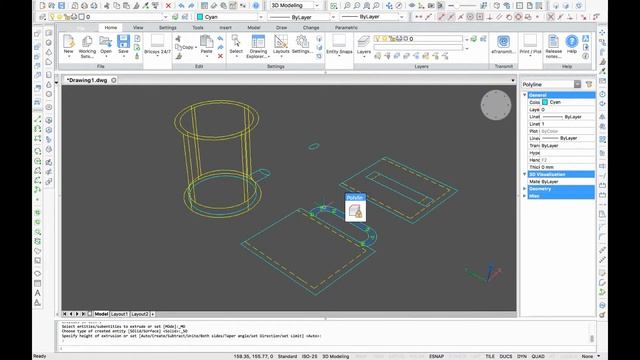Open the Polyline entity type dropdown
Viewport: 640px width, 360px height.
(577, 84)
